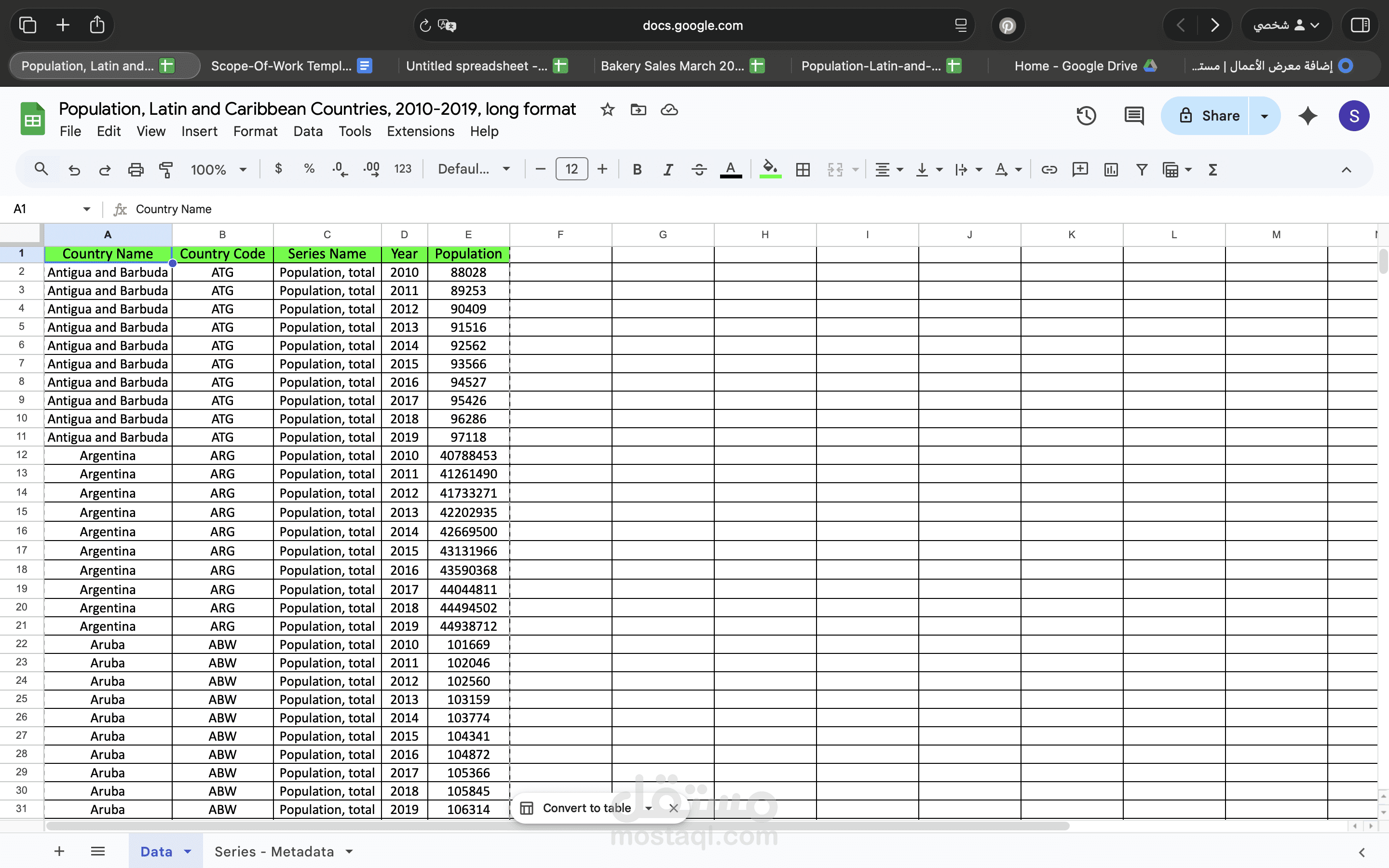Open the Default font dropdown
Viewport: 1389px width, 868px height.
pyautogui.click(x=474, y=169)
